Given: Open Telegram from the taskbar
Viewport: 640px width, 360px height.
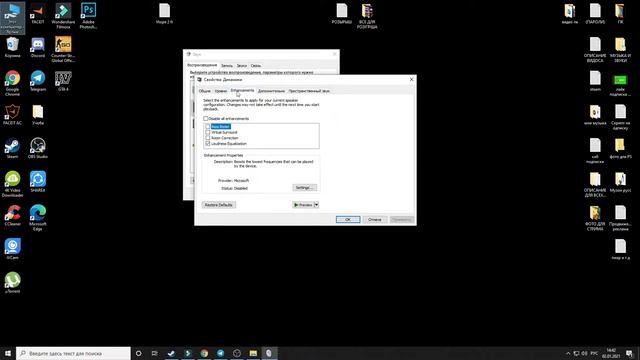Looking at the screenshot, I should pyautogui.click(x=220, y=353).
